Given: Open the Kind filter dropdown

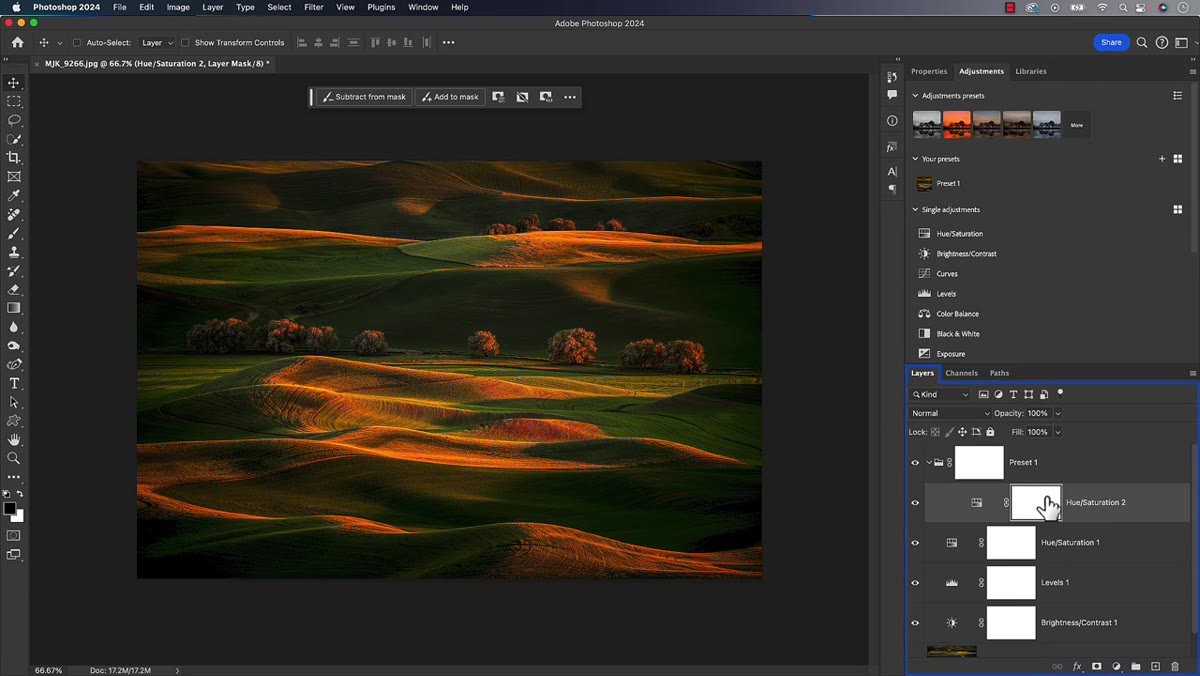Looking at the screenshot, I should point(940,394).
